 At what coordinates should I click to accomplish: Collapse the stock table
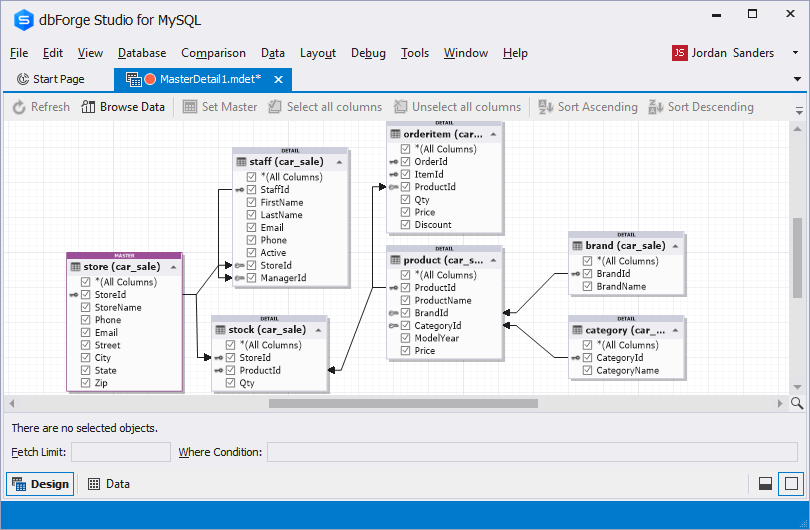319,330
